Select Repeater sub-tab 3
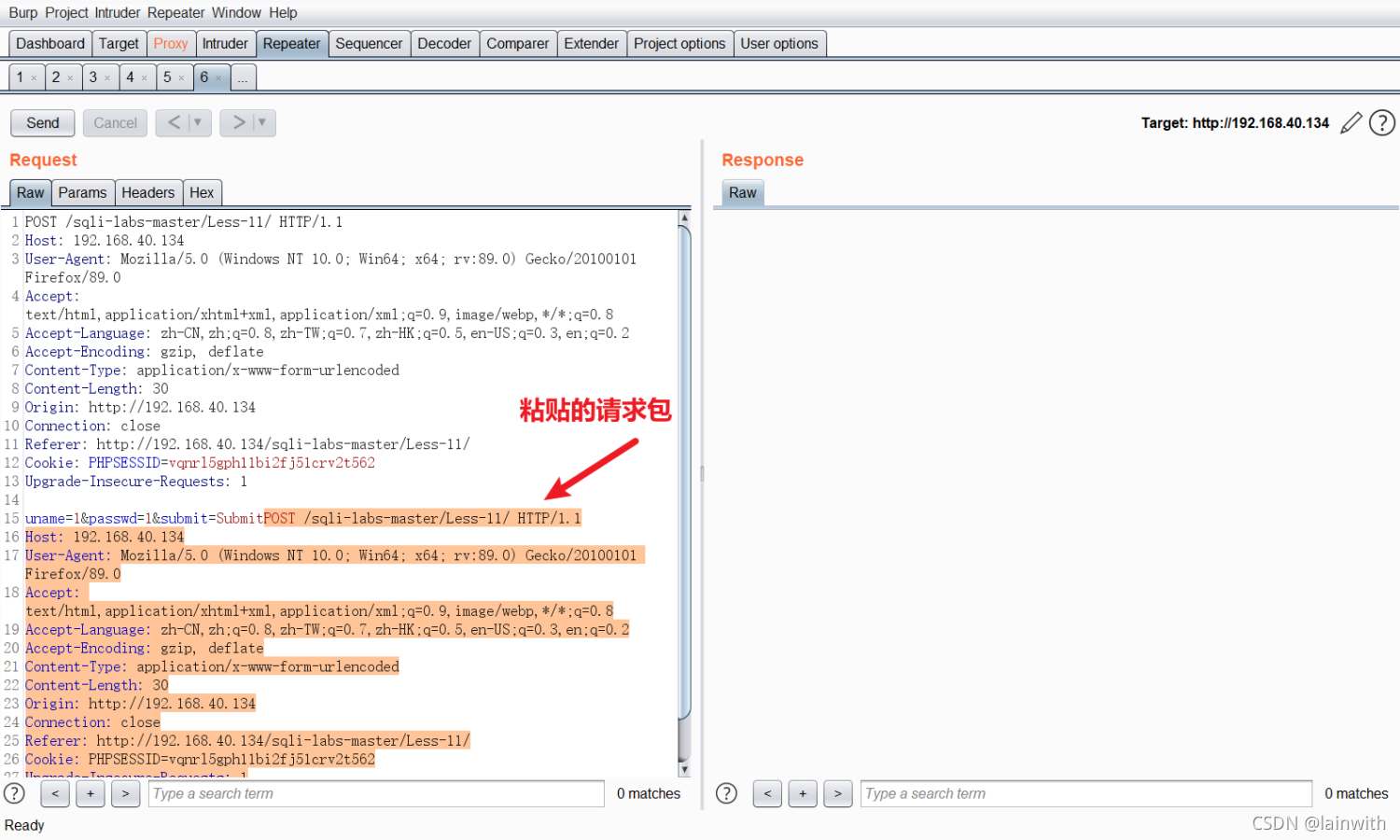Viewport: 1400px width, 840px height. (92, 77)
